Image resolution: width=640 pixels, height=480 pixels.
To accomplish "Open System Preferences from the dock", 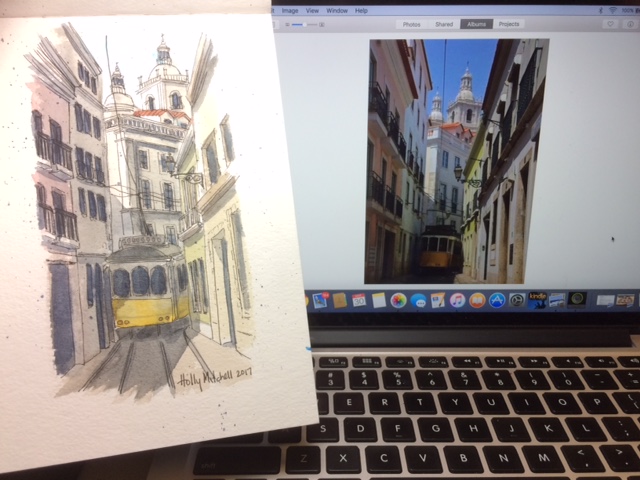I will [x=517, y=300].
